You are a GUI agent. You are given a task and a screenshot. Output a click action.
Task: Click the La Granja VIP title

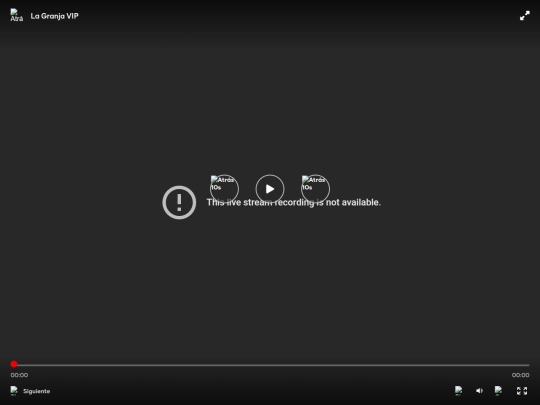click(54, 16)
